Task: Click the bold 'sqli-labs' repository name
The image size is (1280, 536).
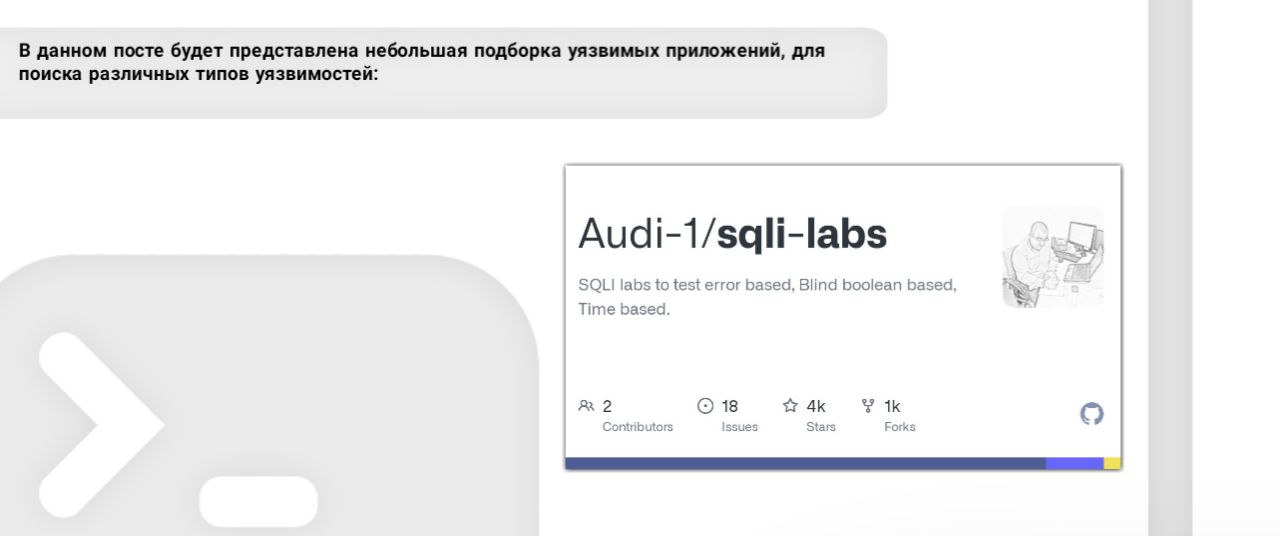Action: (x=802, y=234)
